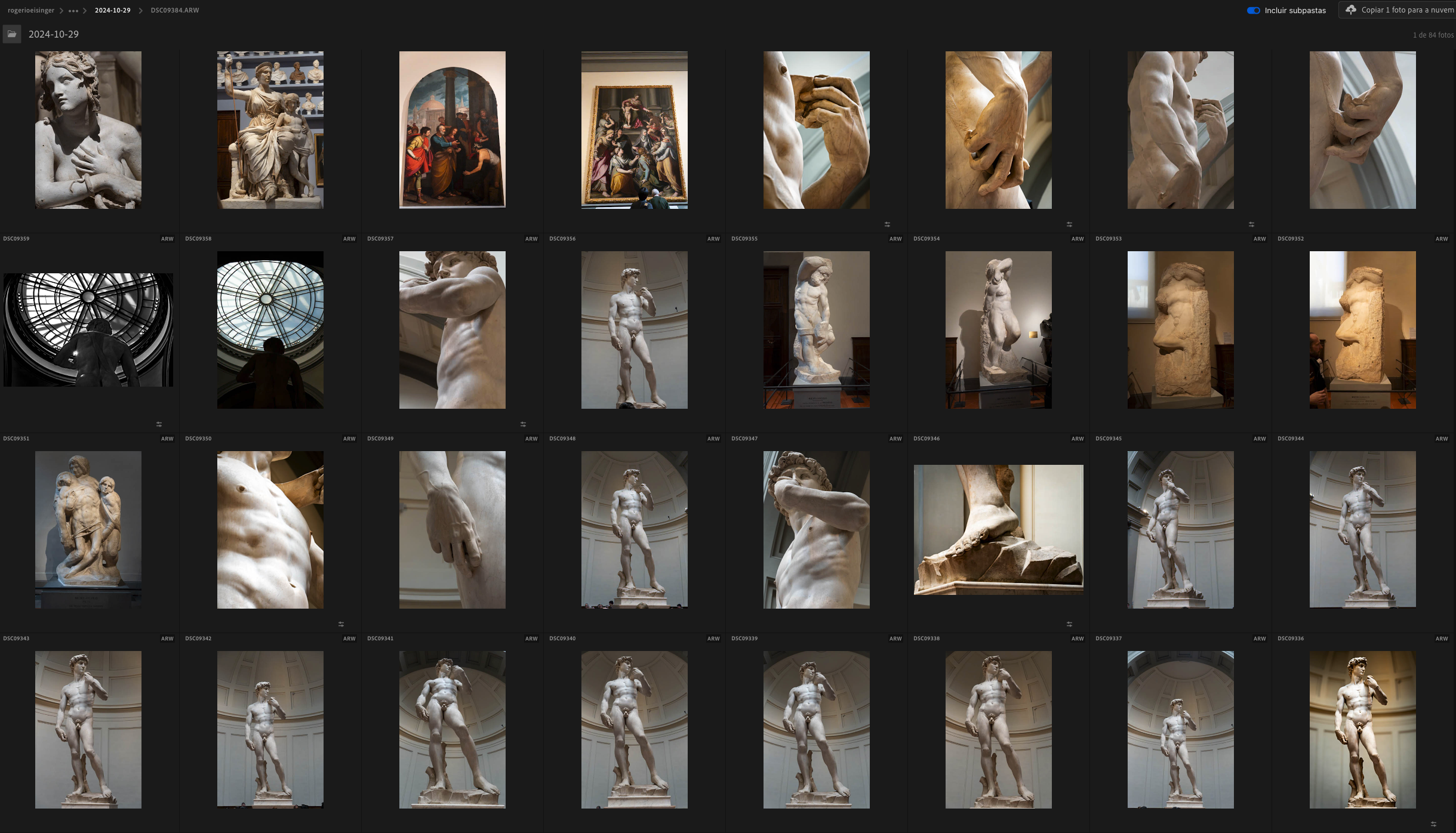Viewport: 1456px width, 833px height.
Task: Click the edit-adjustments badge under DSC09336 thumbnail
Action: pyautogui.click(x=1433, y=824)
